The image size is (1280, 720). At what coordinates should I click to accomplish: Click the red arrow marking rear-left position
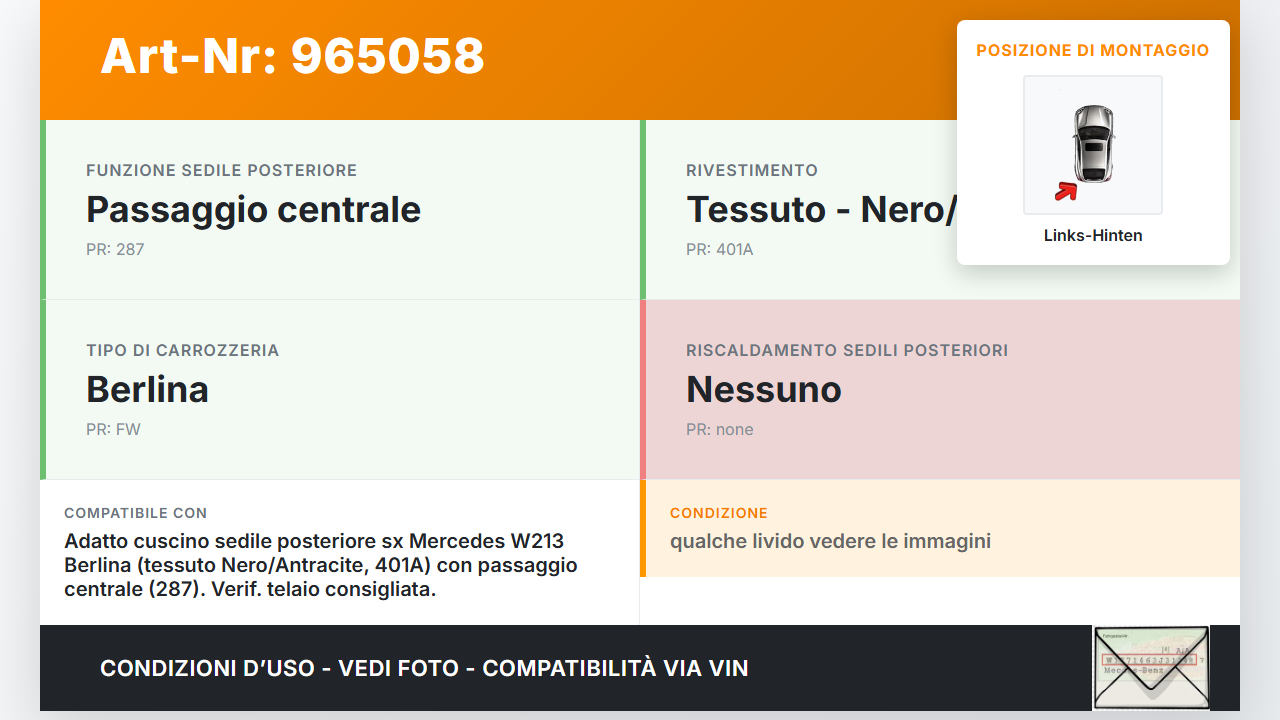1066,190
